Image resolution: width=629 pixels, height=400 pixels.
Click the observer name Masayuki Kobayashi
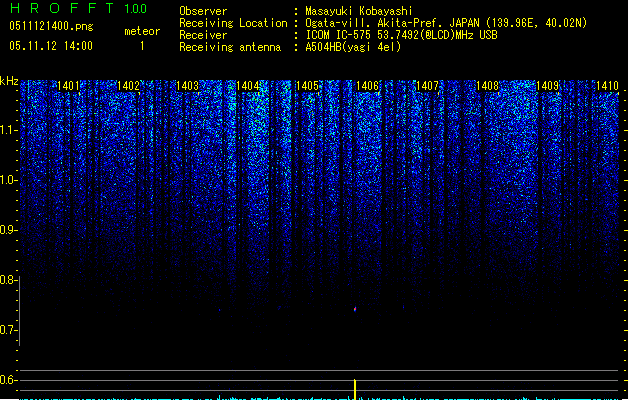359,11
